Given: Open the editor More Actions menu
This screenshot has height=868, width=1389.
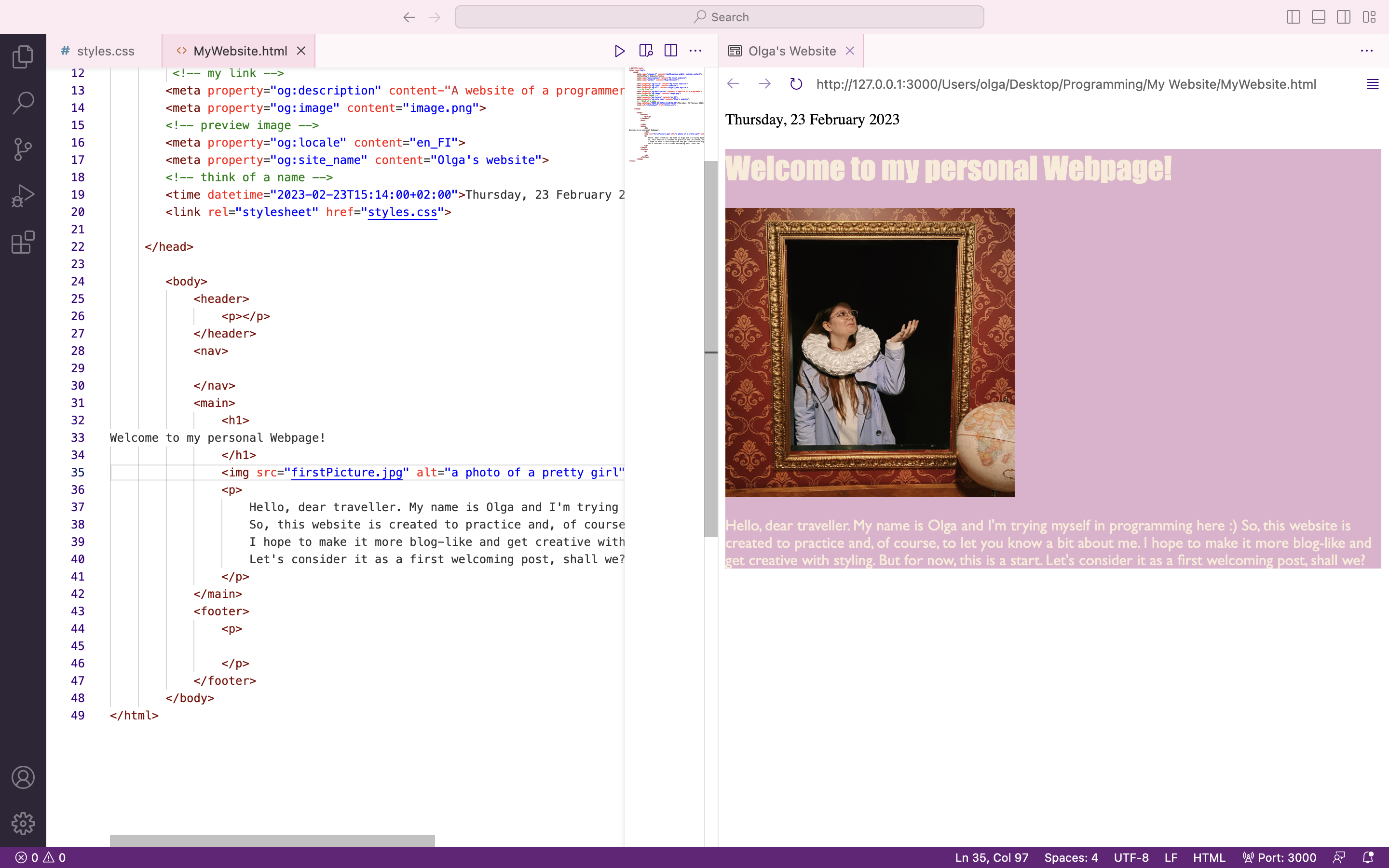Looking at the screenshot, I should (x=695, y=51).
